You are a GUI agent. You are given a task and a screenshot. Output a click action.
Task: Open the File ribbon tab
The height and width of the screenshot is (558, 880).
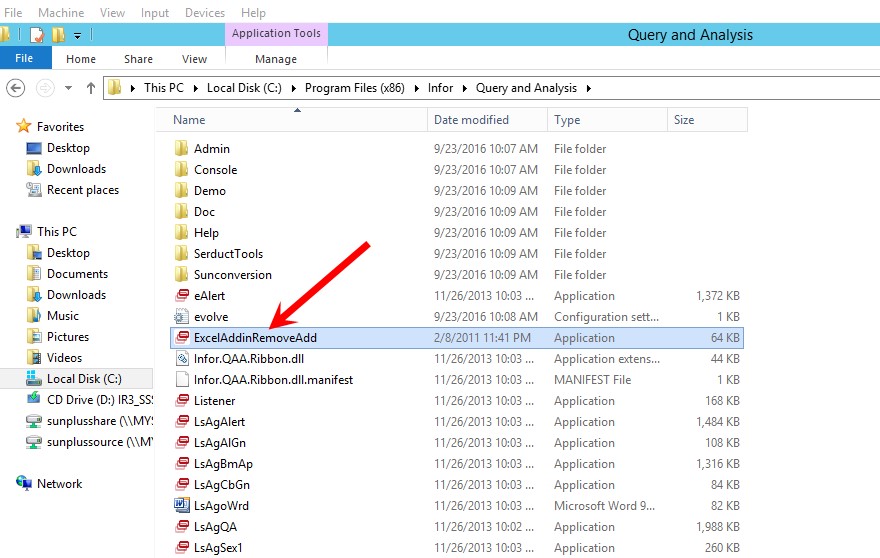point(24,58)
